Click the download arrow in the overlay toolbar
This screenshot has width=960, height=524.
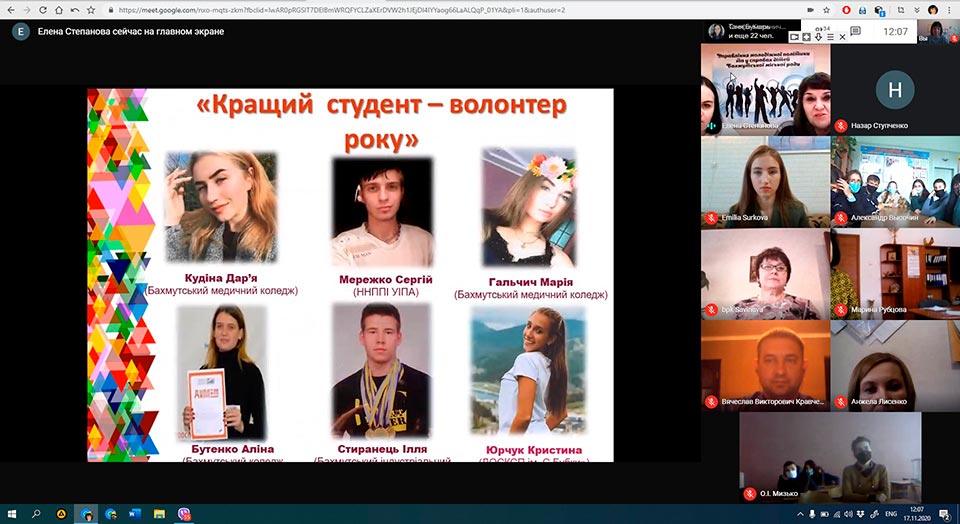click(818, 37)
